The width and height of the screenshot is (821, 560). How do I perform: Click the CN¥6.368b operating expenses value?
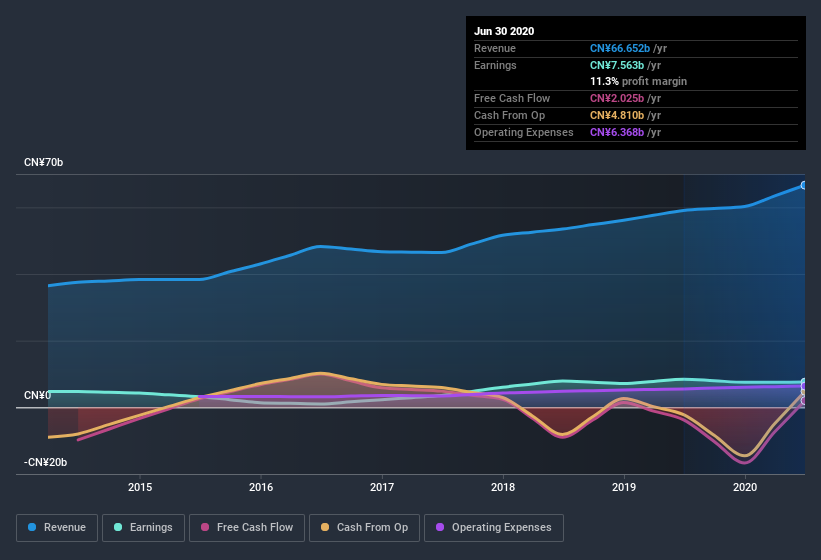click(617, 132)
